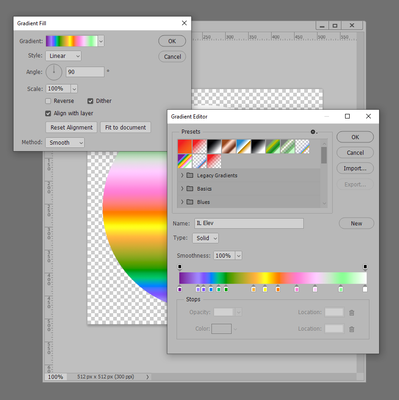This screenshot has width=399, height=400.
Task: Select the right black opacity stop
Action: tap(365, 266)
